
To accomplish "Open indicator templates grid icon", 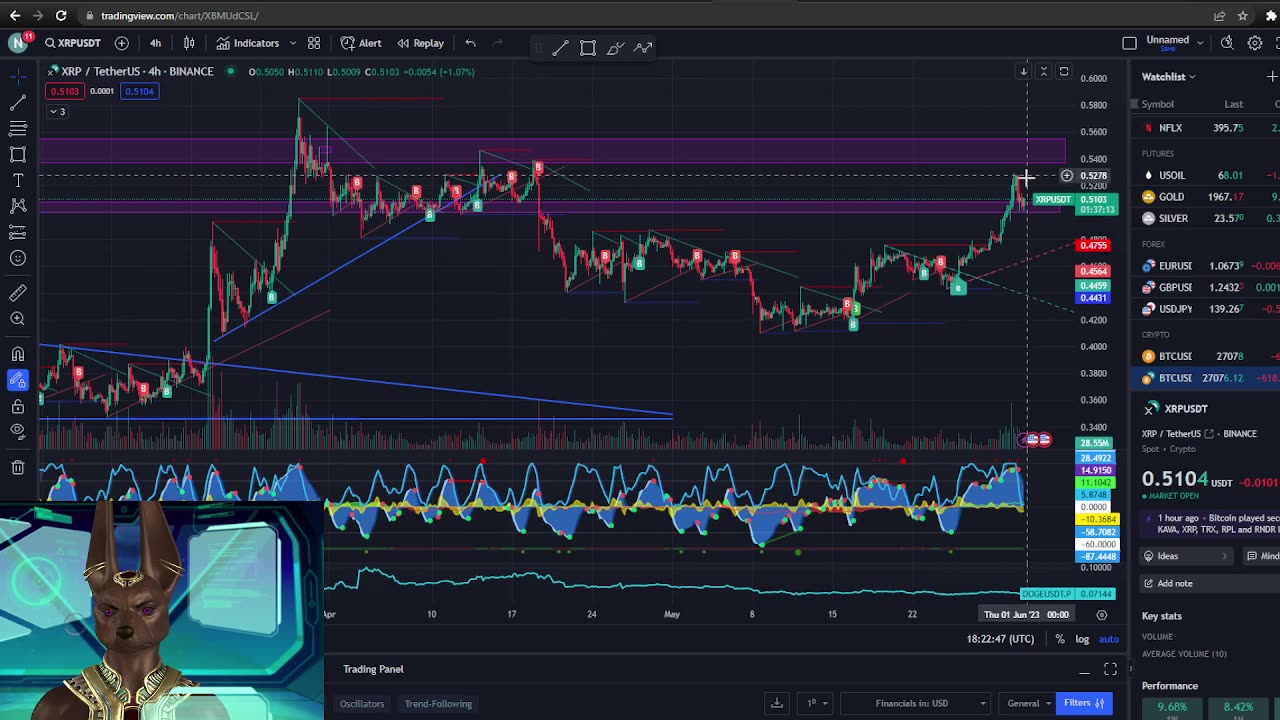I will [314, 43].
